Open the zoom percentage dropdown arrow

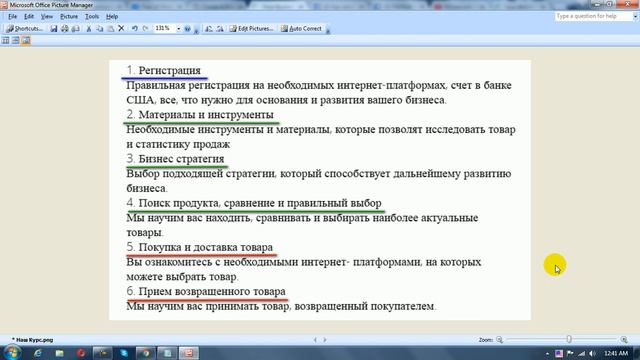[x=178, y=29]
